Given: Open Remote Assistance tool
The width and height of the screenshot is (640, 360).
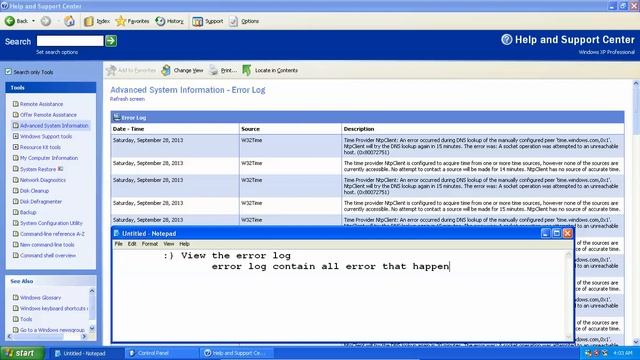Looking at the screenshot, I should coord(41,104).
